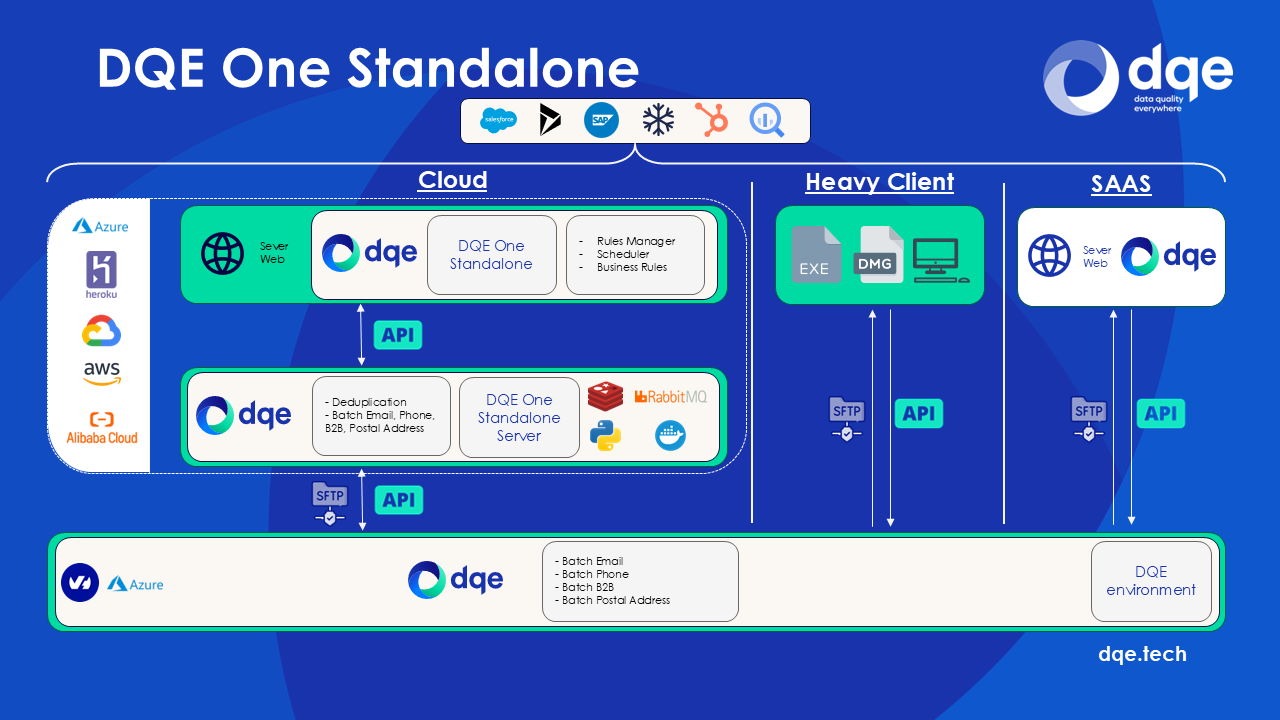Click the SFTP icon under Heavy Client
The height and width of the screenshot is (720, 1280).
846,420
